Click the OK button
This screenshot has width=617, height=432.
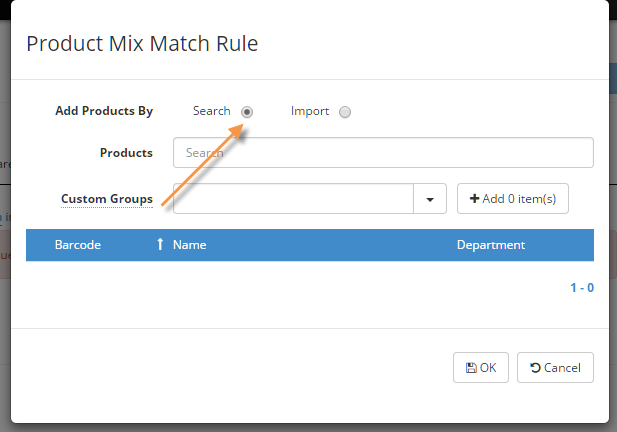click(x=481, y=367)
